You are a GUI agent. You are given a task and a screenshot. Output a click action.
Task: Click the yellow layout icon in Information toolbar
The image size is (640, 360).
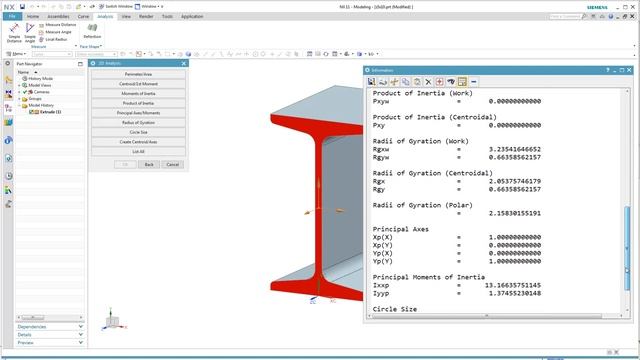pos(462,82)
